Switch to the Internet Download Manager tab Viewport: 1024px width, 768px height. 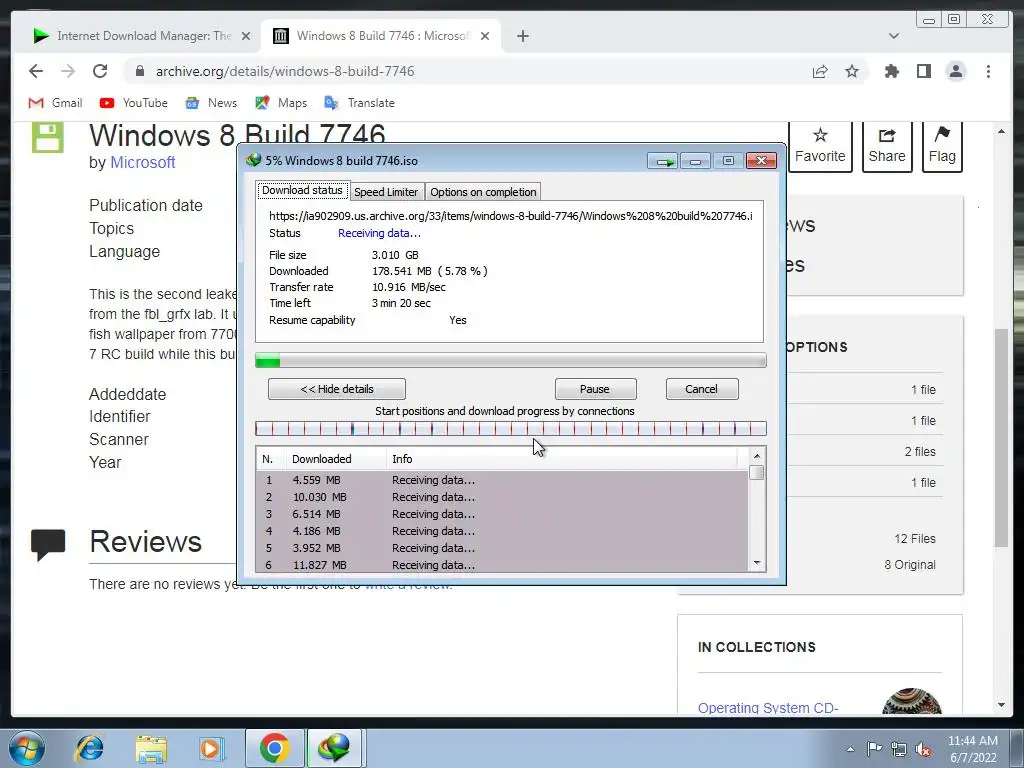pos(142,36)
